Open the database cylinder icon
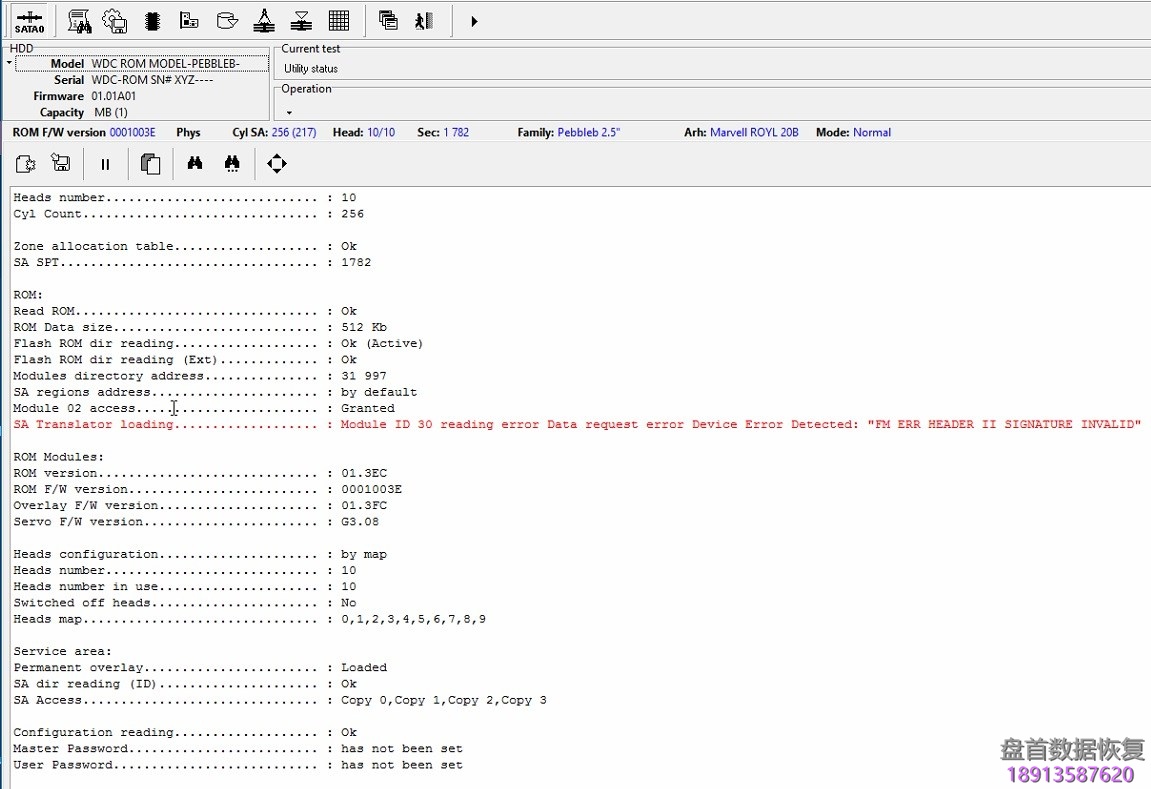The height and width of the screenshot is (789, 1151). pyautogui.click(x=226, y=20)
